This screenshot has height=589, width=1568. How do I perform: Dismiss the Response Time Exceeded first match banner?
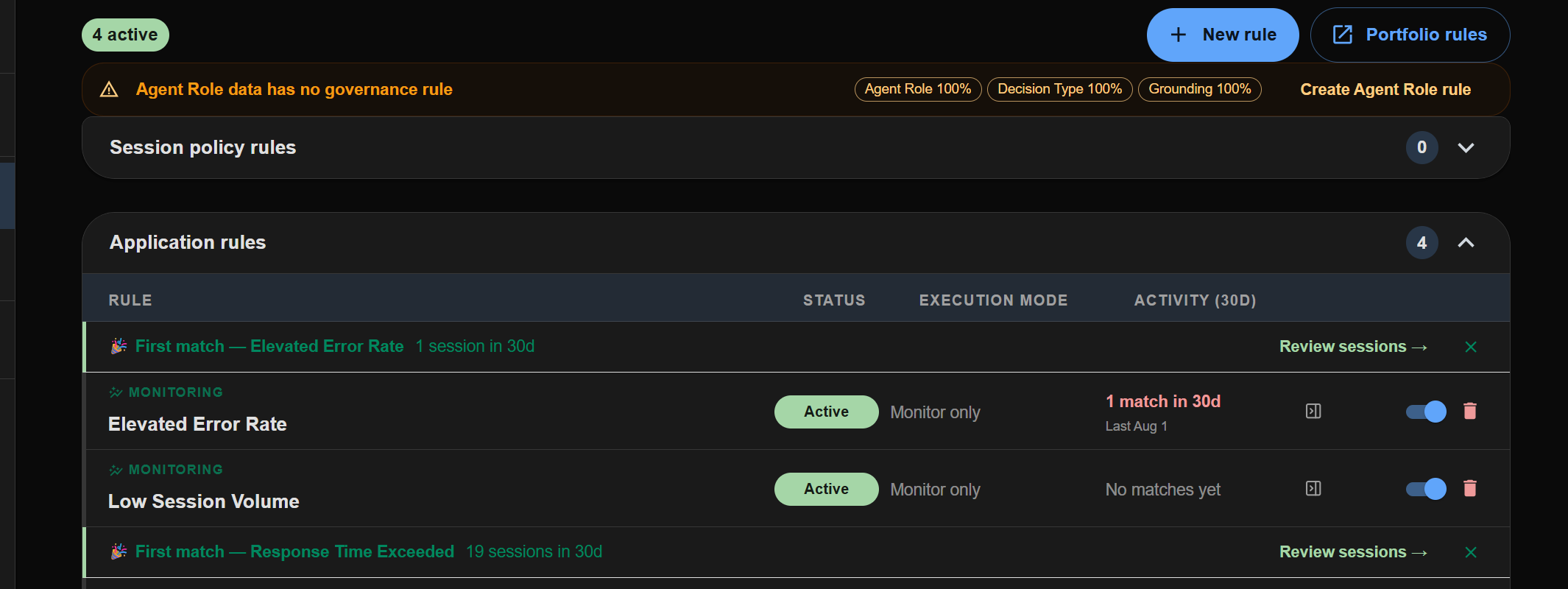[1471, 552]
